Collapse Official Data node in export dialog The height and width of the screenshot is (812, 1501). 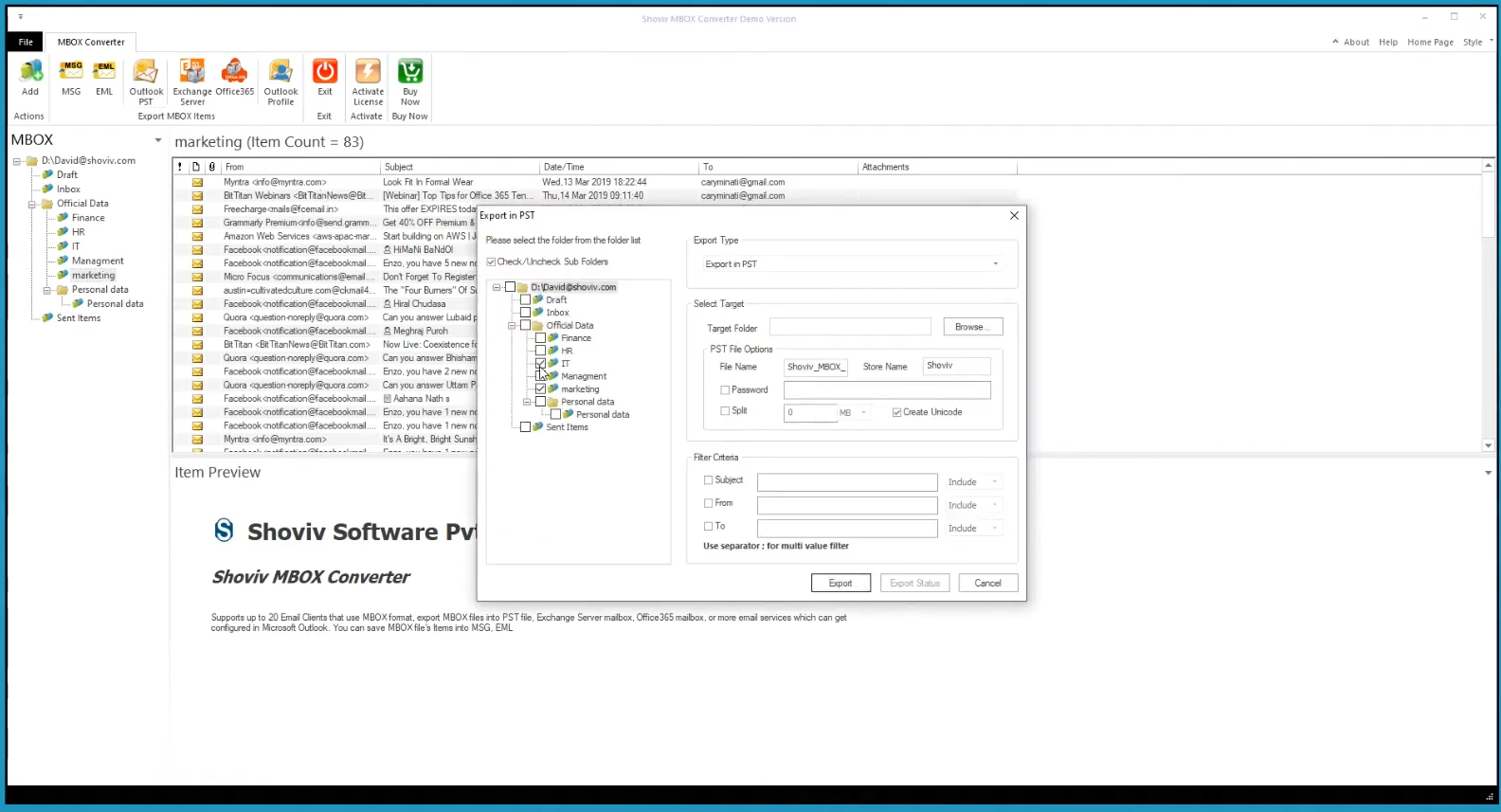pyautogui.click(x=512, y=326)
